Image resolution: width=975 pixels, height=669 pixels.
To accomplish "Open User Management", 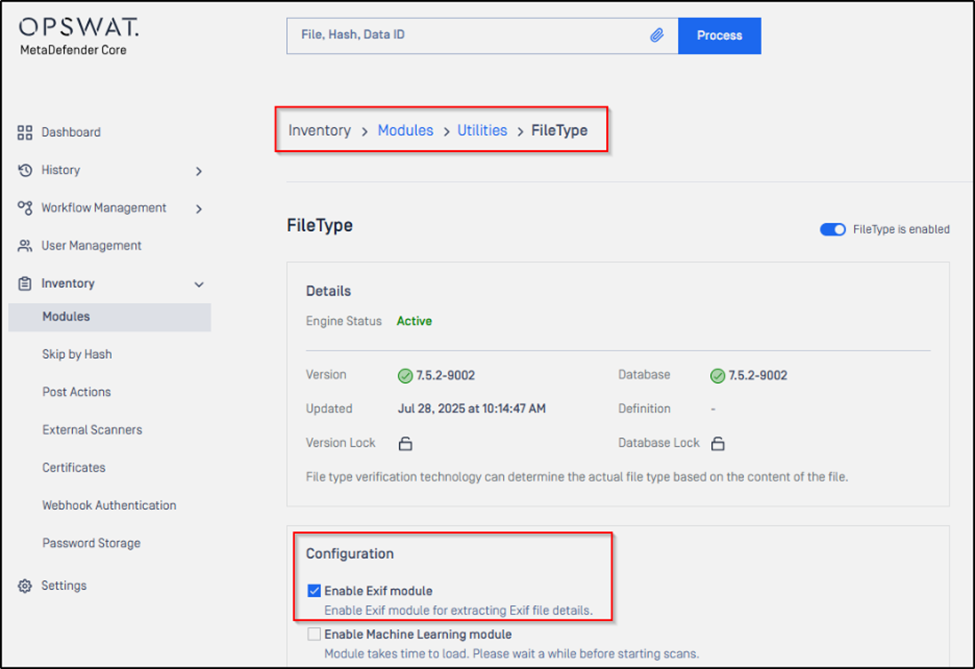I will pos(91,246).
